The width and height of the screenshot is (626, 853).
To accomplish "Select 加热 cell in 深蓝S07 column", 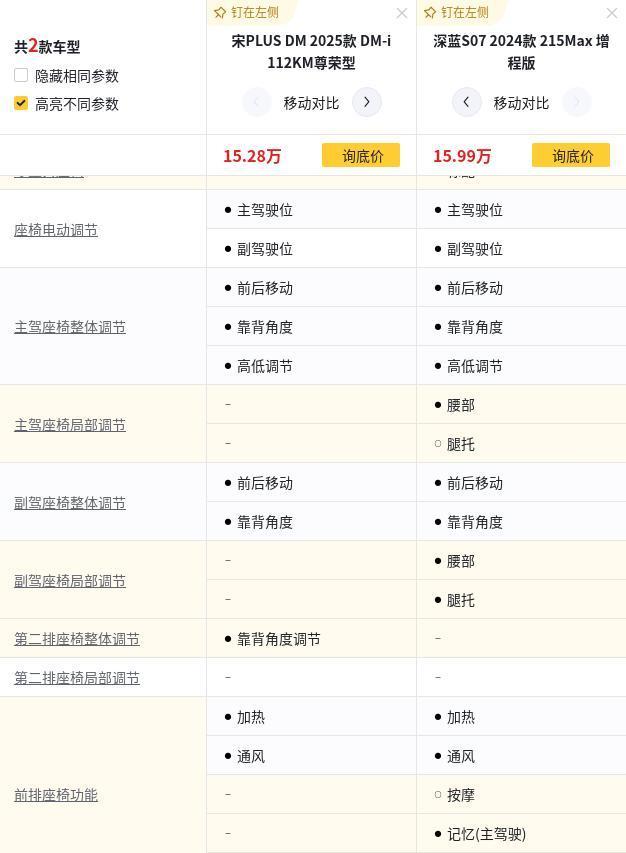I will click(x=522, y=717).
